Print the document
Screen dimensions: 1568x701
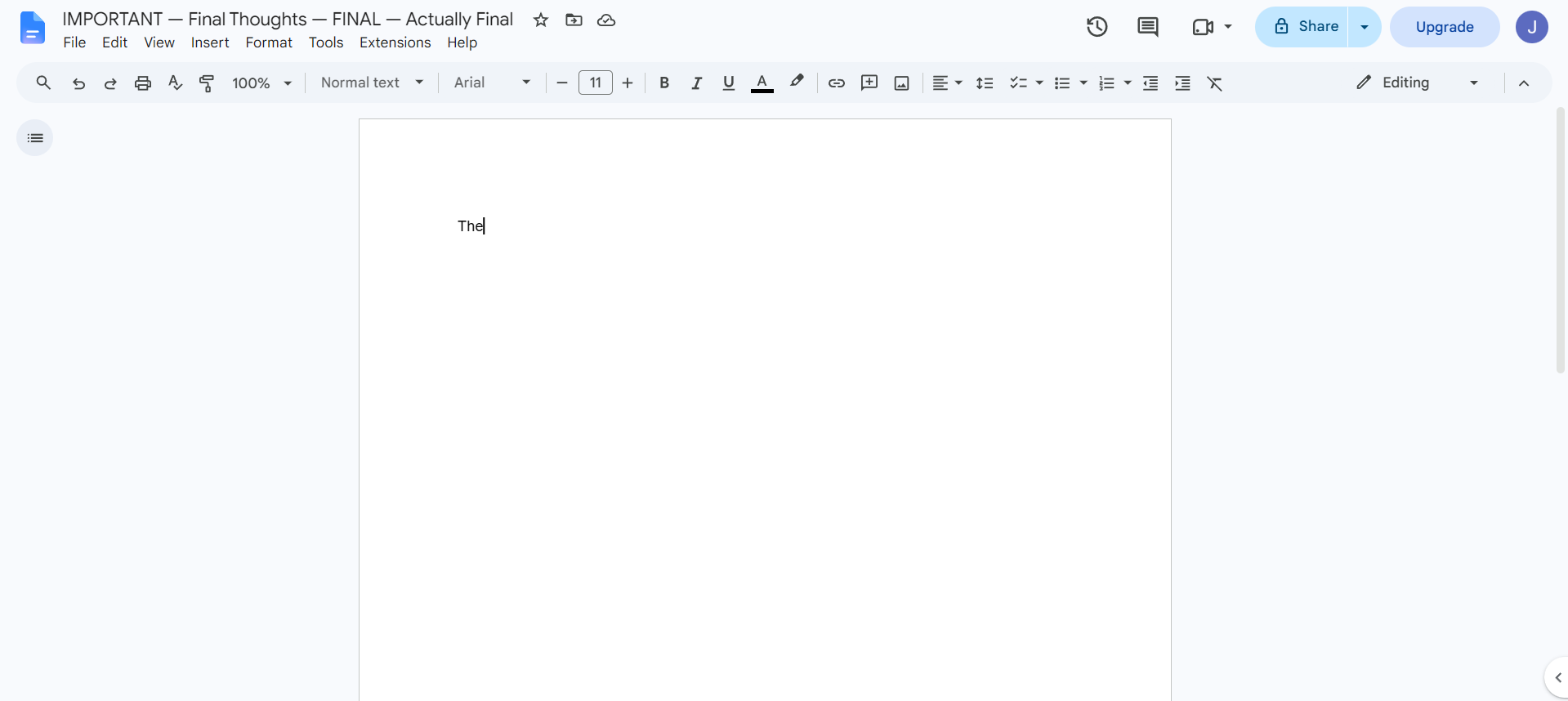click(143, 83)
